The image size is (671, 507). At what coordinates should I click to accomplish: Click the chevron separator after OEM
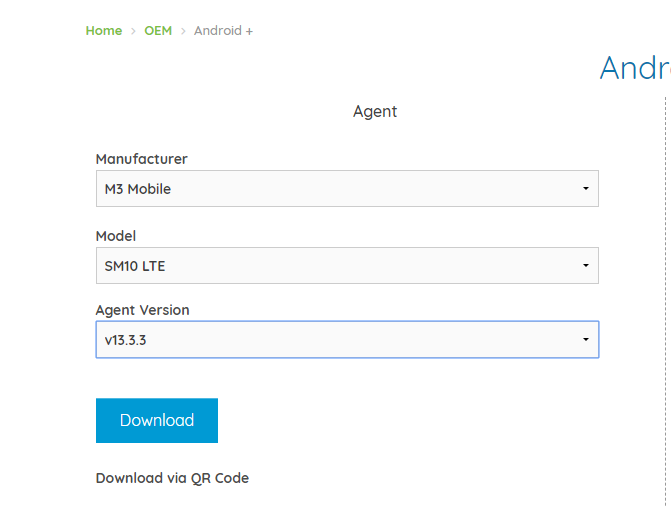pos(183,31)
